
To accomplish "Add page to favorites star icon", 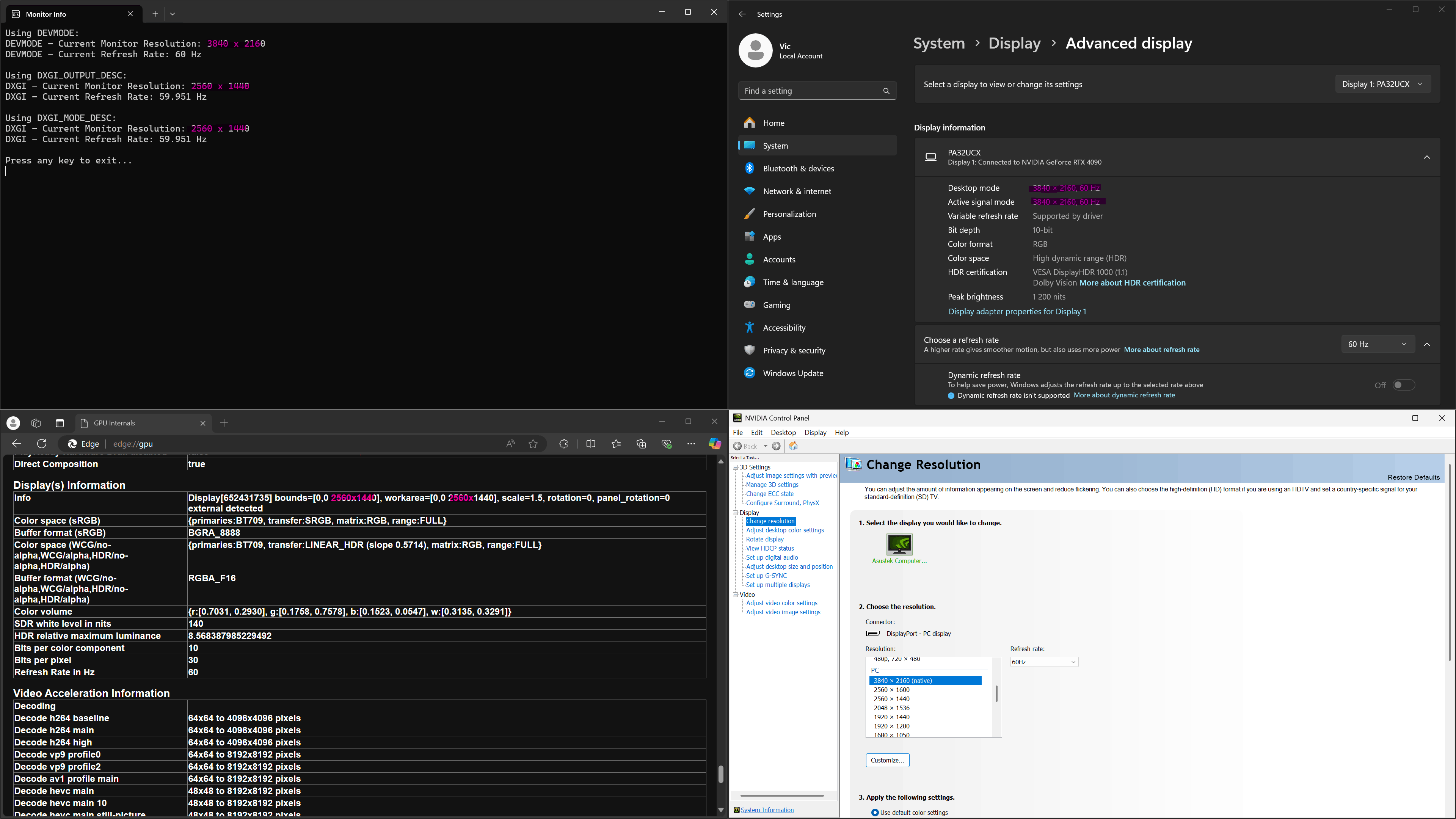I will click(x=533, y=444).
